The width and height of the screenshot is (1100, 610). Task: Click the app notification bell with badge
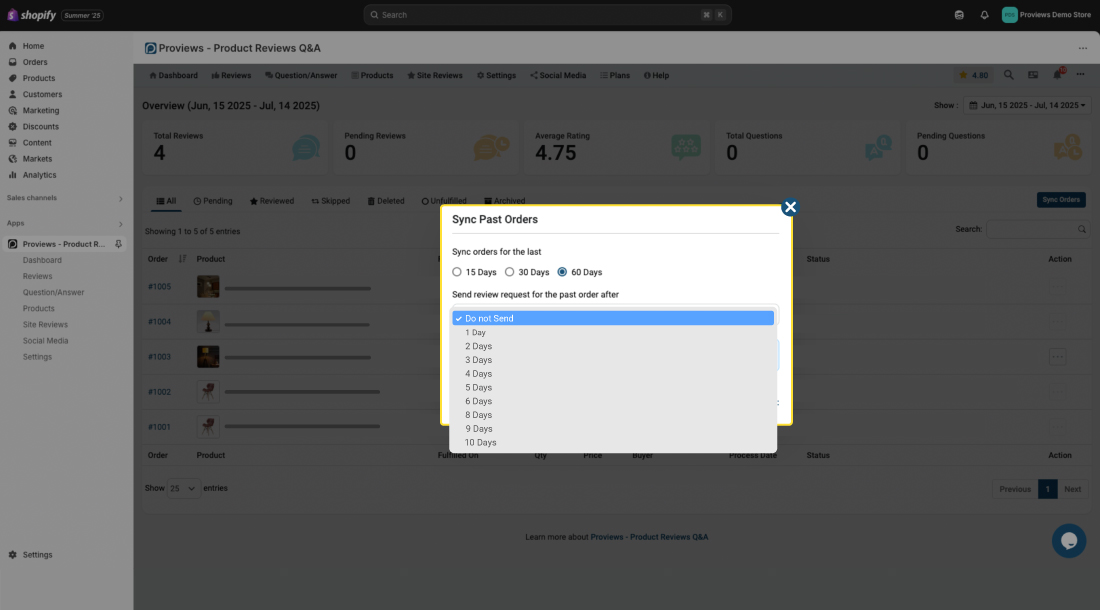pyautogui.click(x=1058, y=74)
